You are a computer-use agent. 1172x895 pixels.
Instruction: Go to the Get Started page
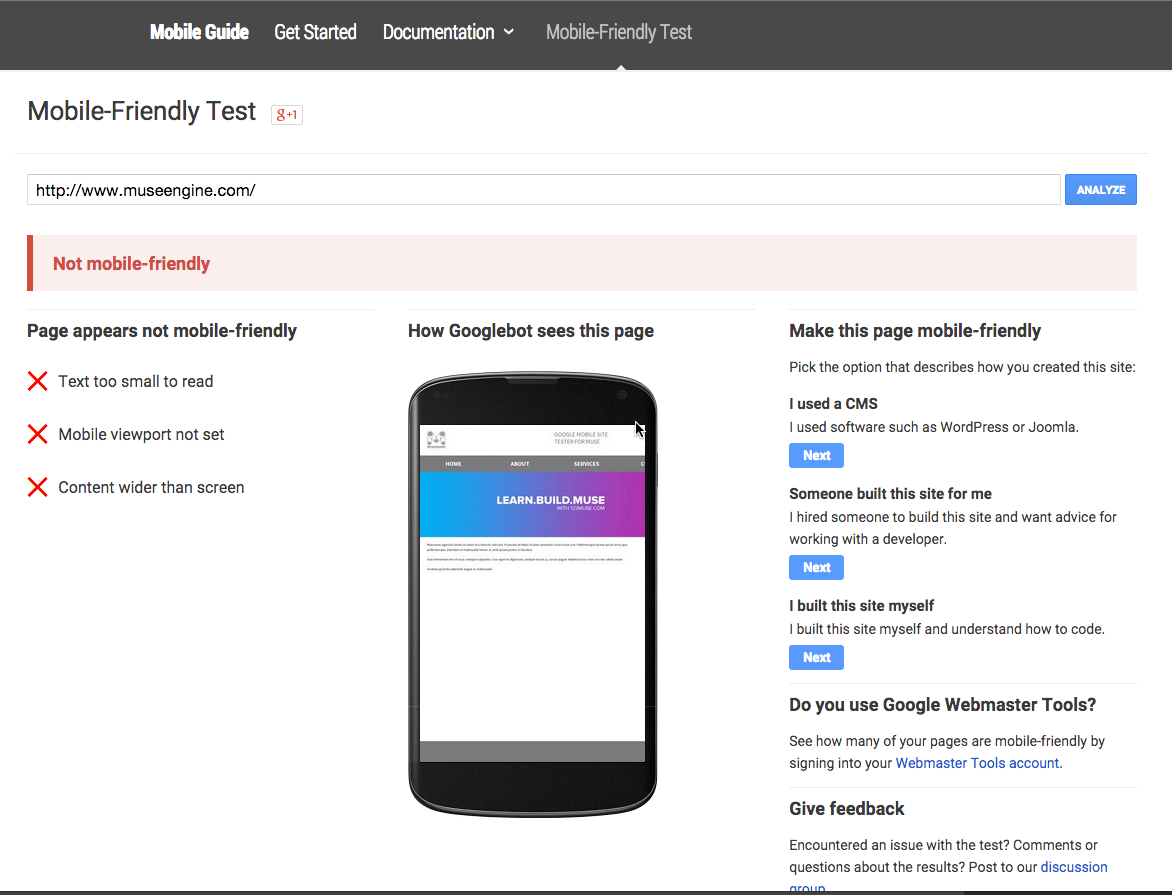coord(315,32)
